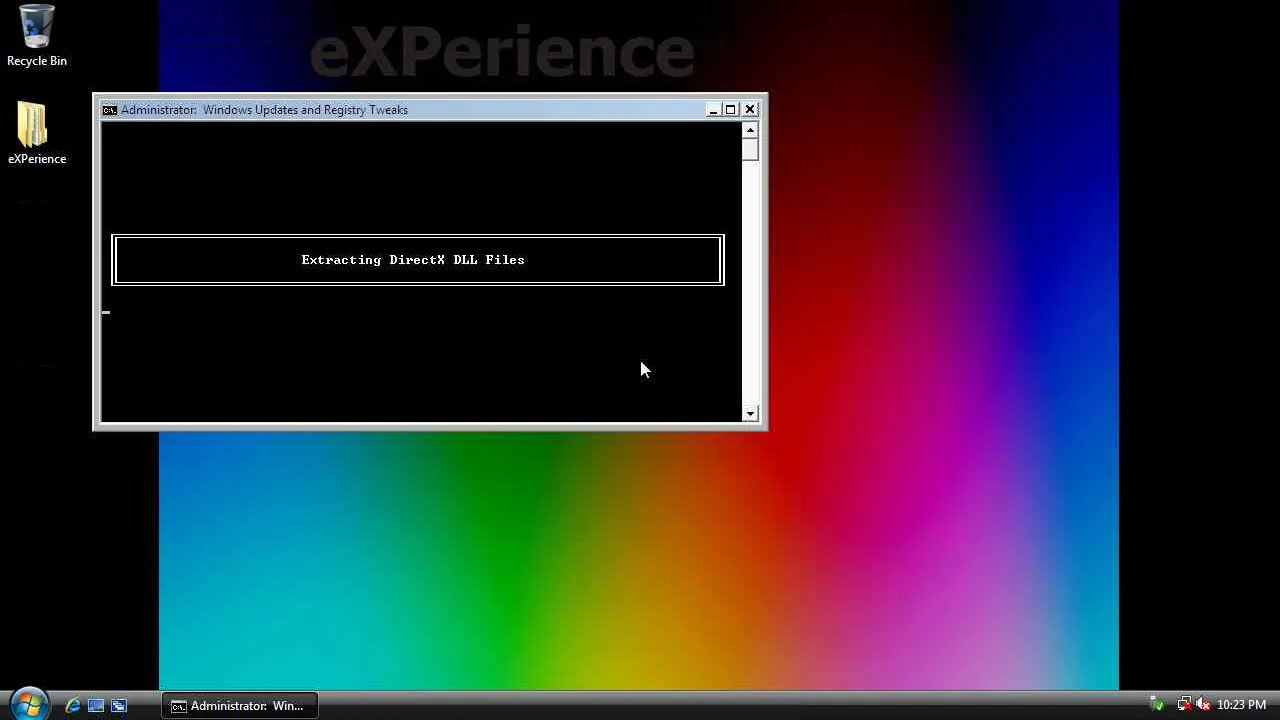Click the title "Administrator: Windows Updates and Registry Tweaks"
This screenshot has height=720, width=1280.
[x=264, y=110]
